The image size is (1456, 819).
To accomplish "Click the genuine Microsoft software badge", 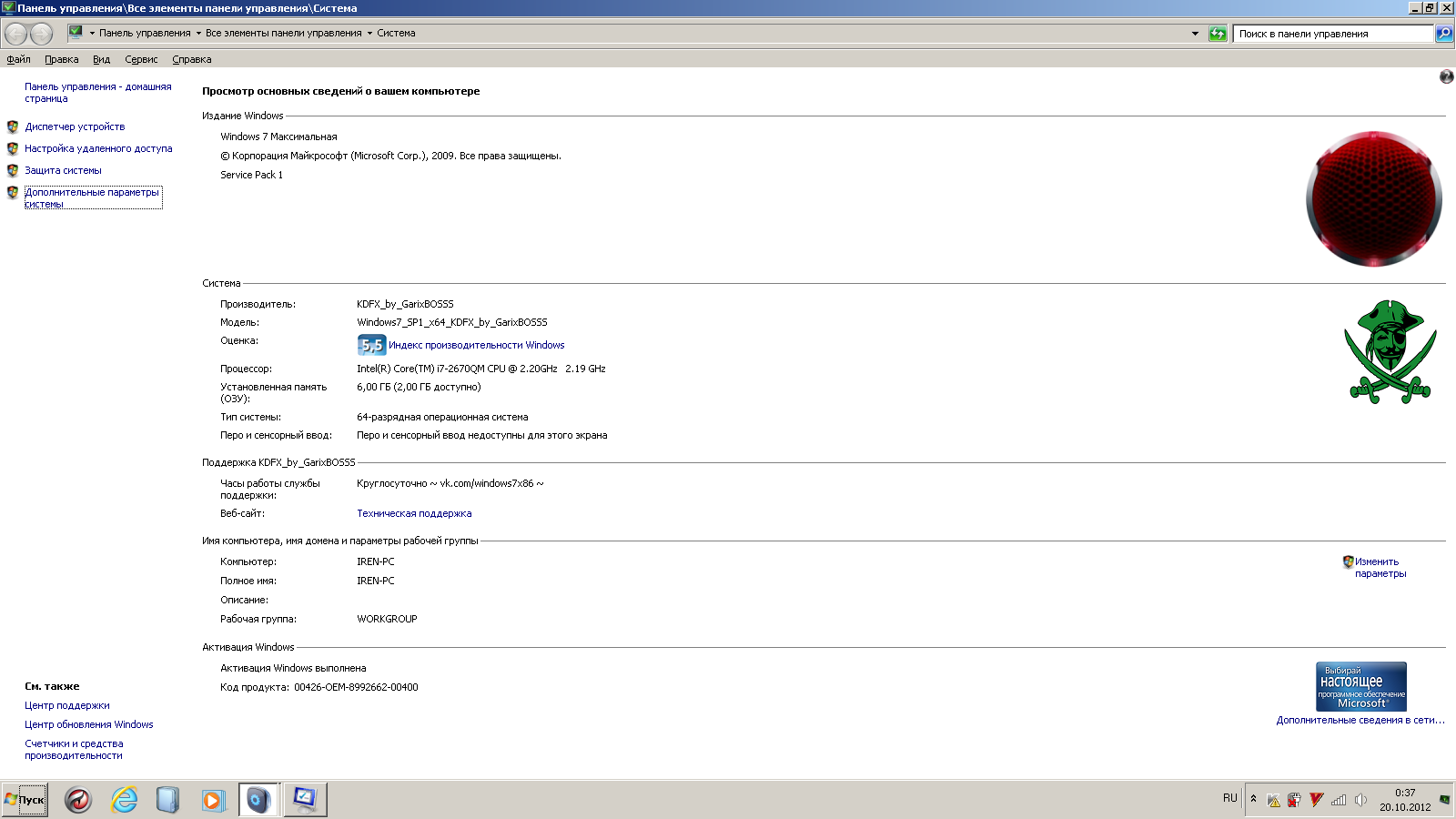I will (1361, 686).
